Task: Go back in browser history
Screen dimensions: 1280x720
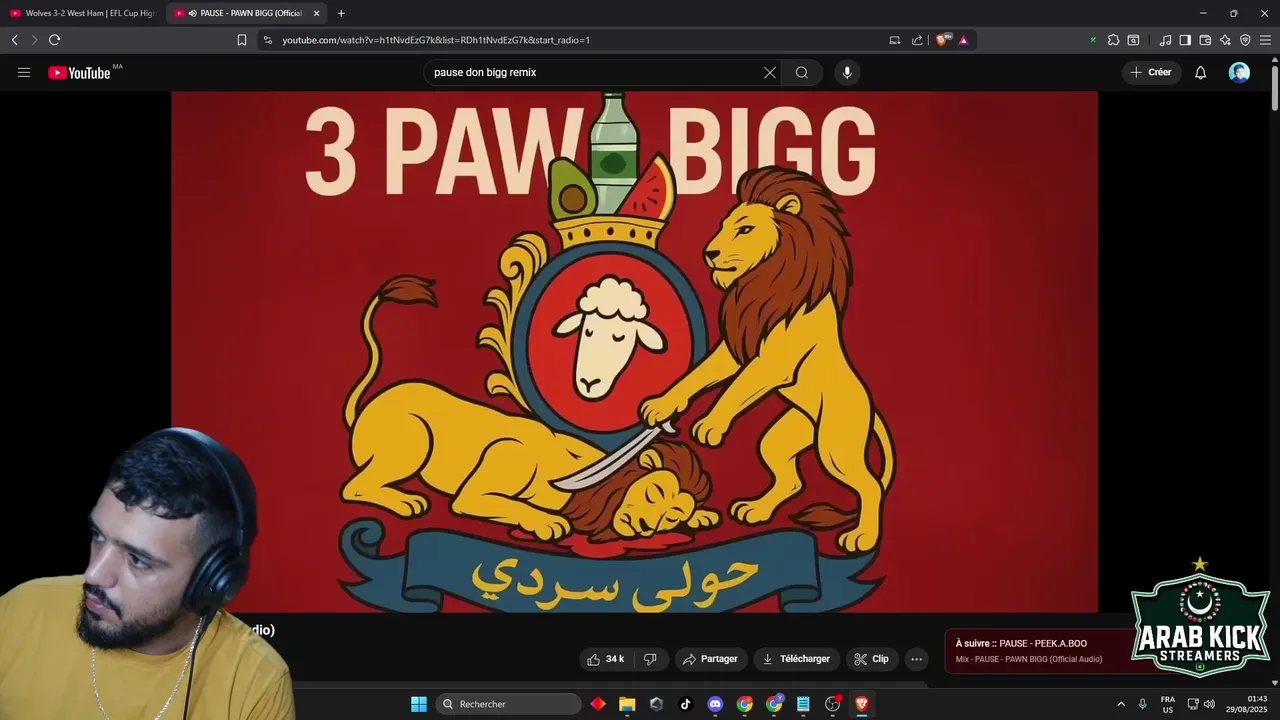Action: pos(15,40)
